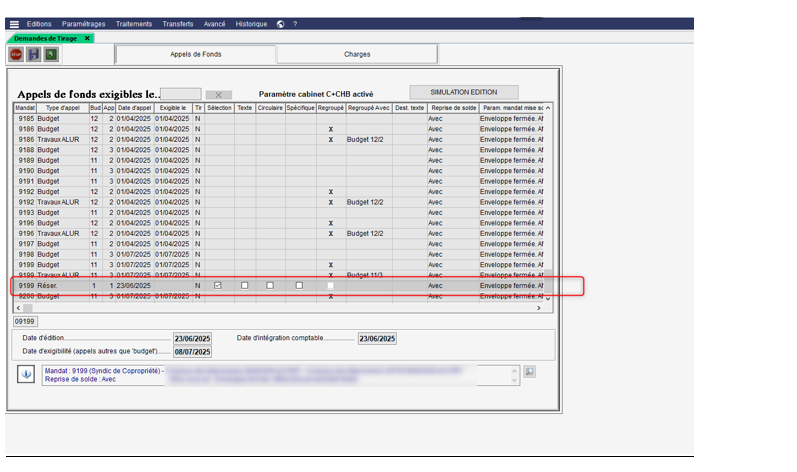Uncheck Sélection checkbox in the Réser. row

(x=218, y=285)
